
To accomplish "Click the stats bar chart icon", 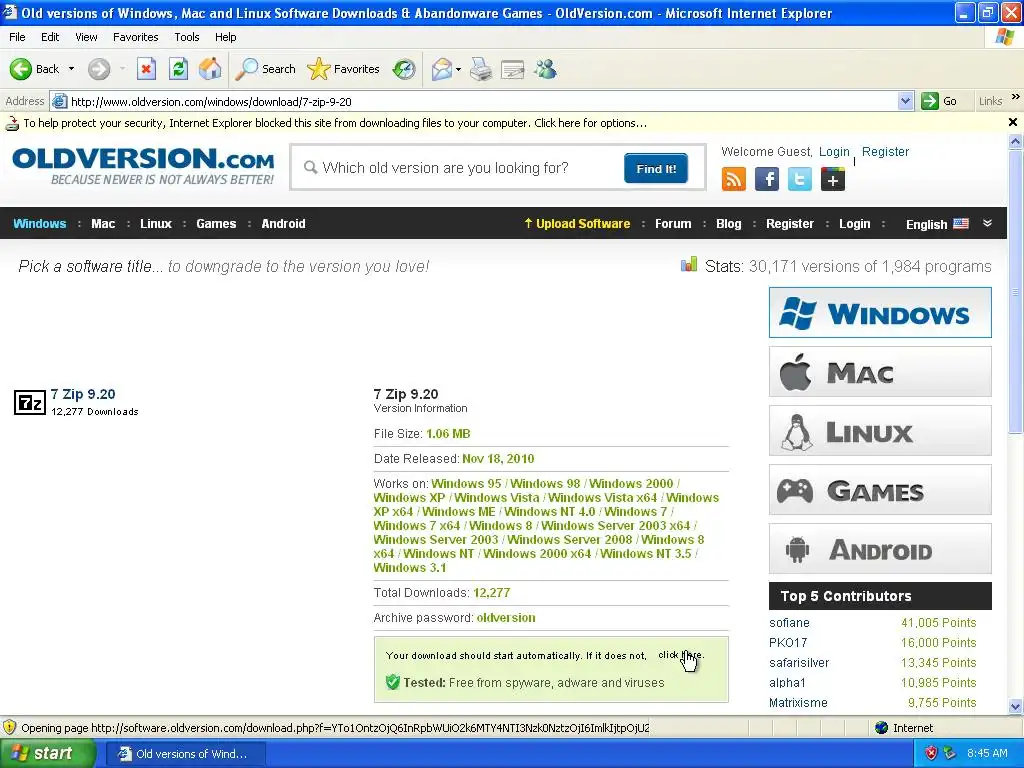I will click(x=689, y=264).
